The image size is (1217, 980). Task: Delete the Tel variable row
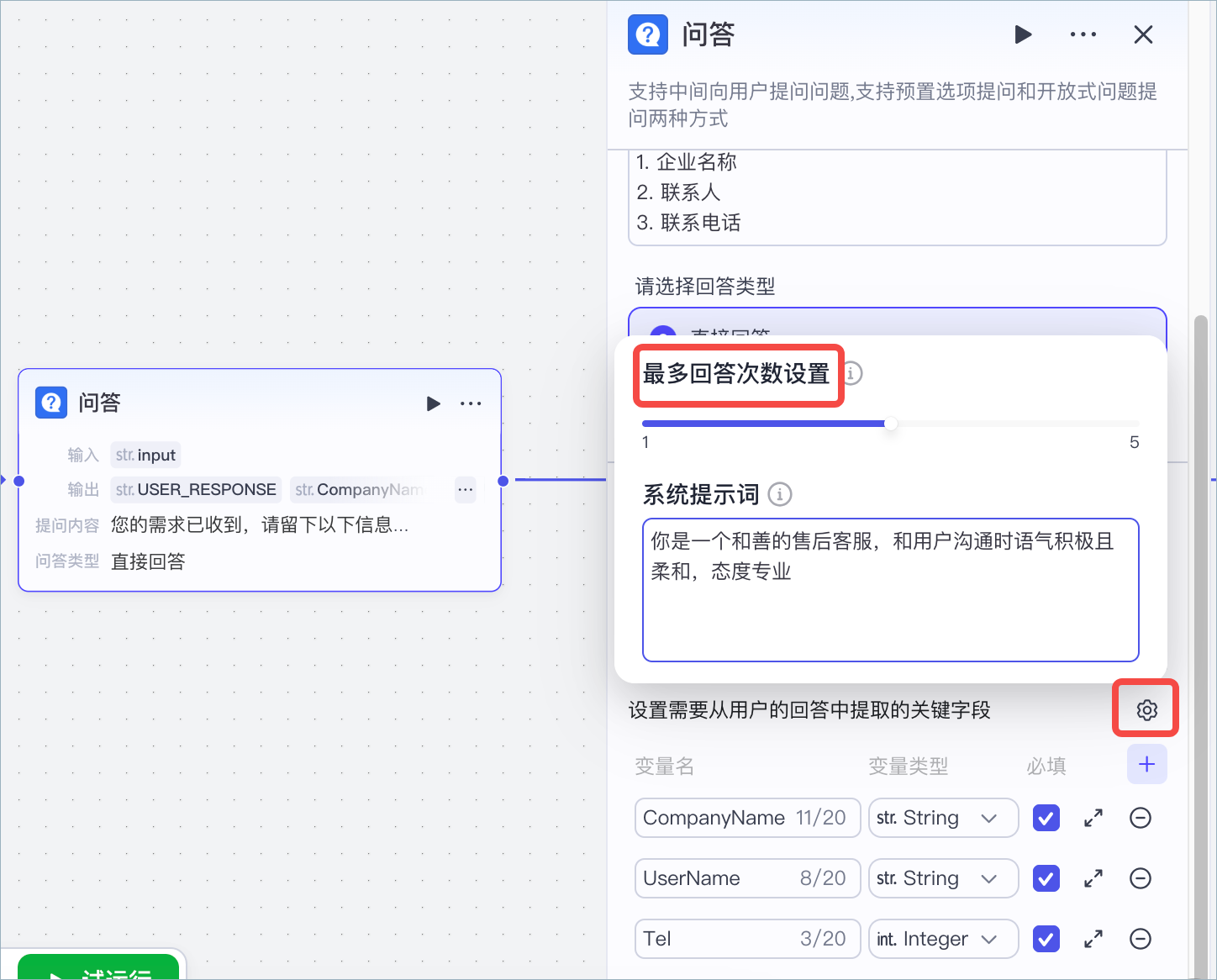click(x=1141, y=939)
